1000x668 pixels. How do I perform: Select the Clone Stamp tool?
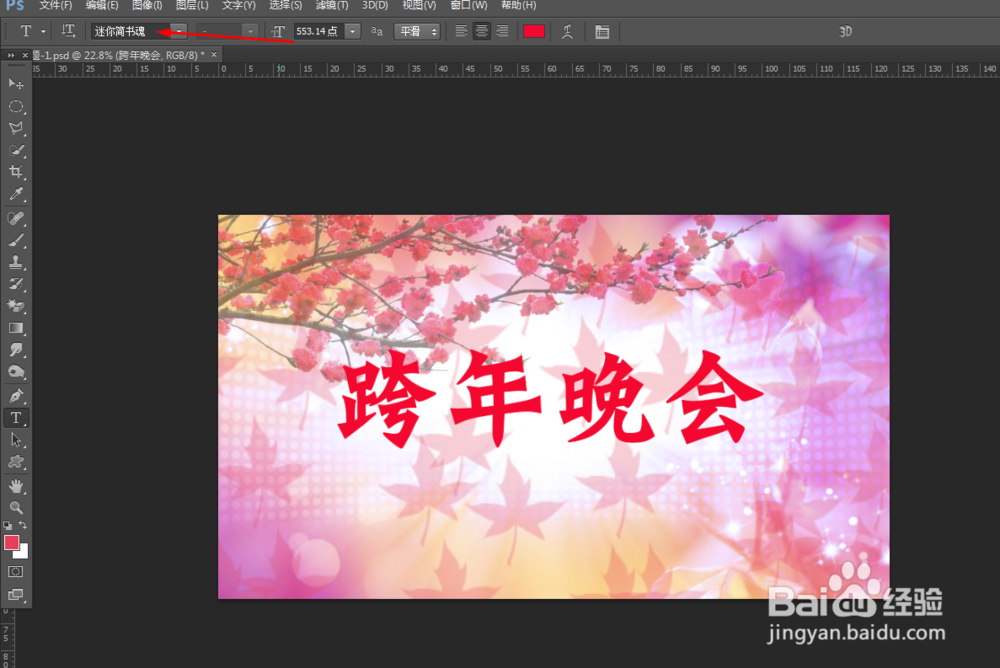click(x=14, y=263)
